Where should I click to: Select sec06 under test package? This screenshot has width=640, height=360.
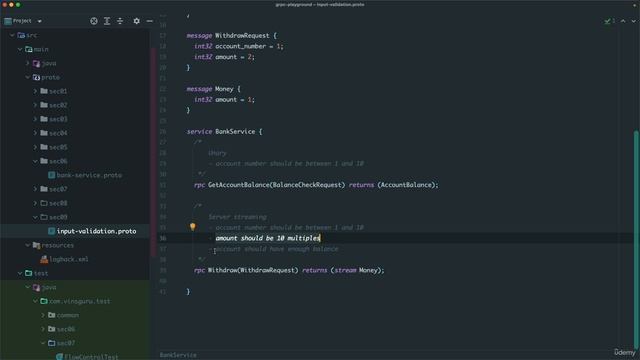[x=66, y=329]
